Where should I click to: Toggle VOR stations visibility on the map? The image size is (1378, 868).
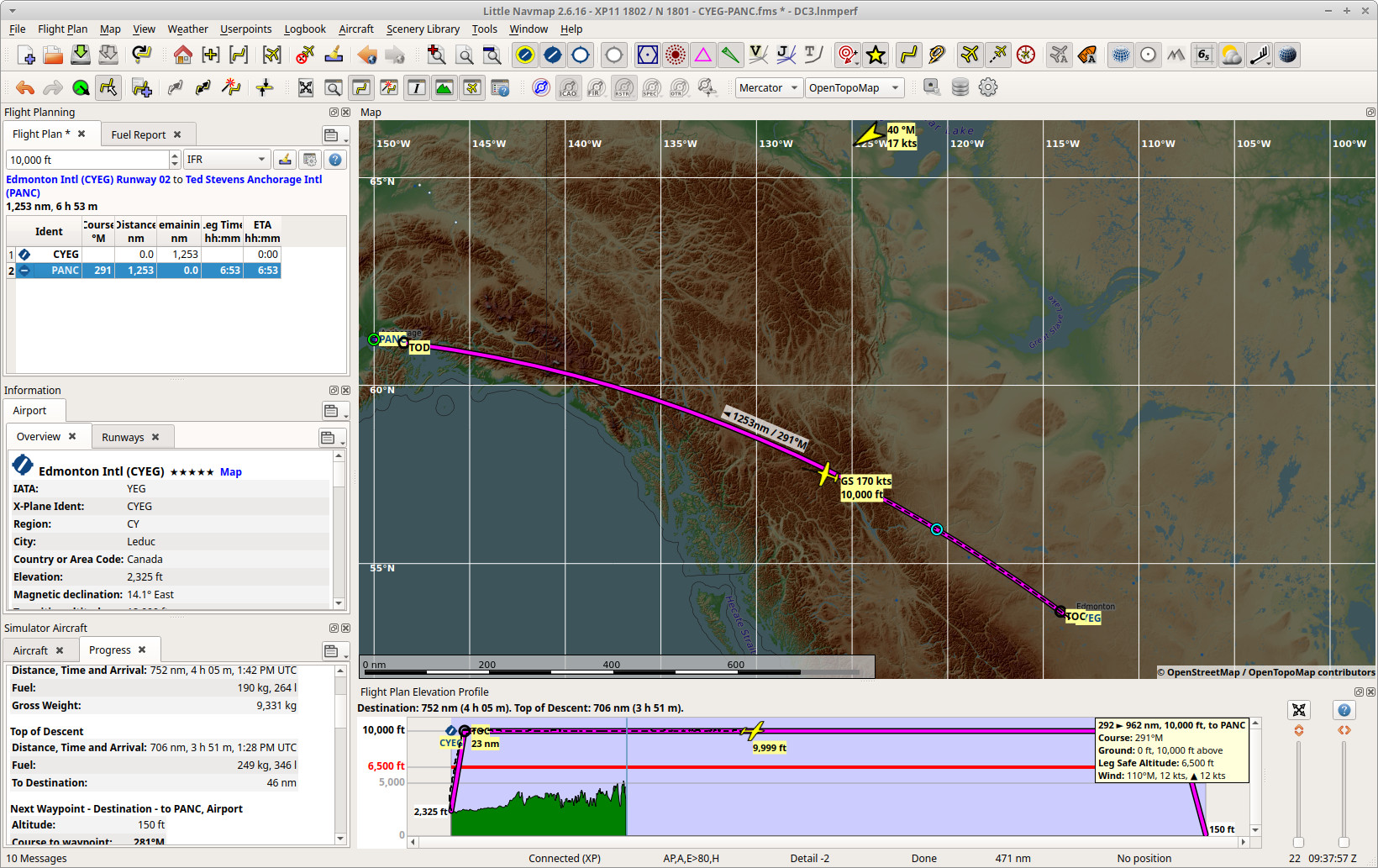[647, 55]
